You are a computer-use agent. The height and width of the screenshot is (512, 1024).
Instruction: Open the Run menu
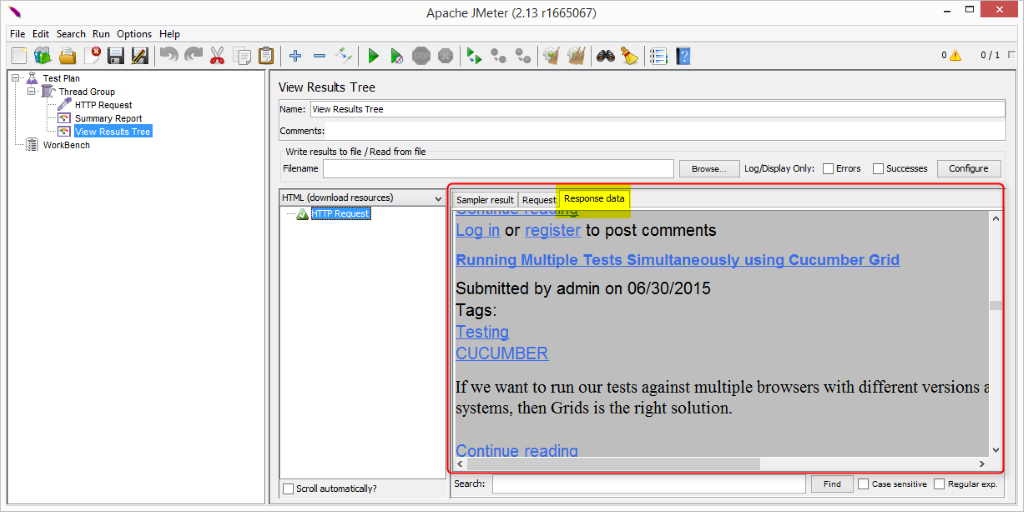[101, 34]
